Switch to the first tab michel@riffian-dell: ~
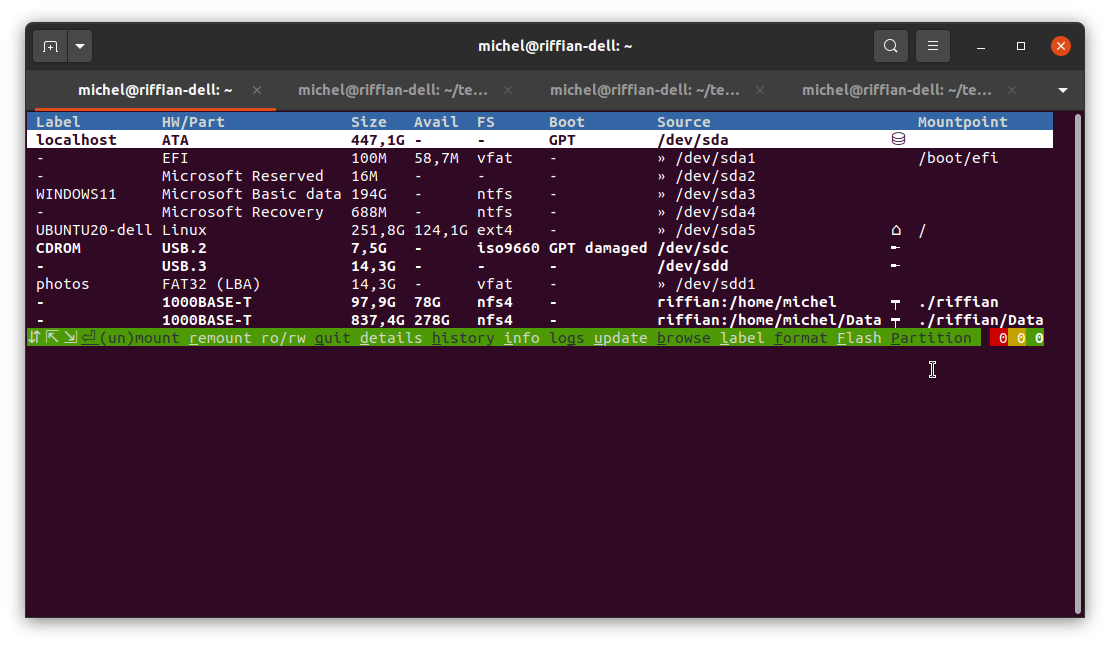The width and height of the screenshot is (1110, 646). [155, 90]
